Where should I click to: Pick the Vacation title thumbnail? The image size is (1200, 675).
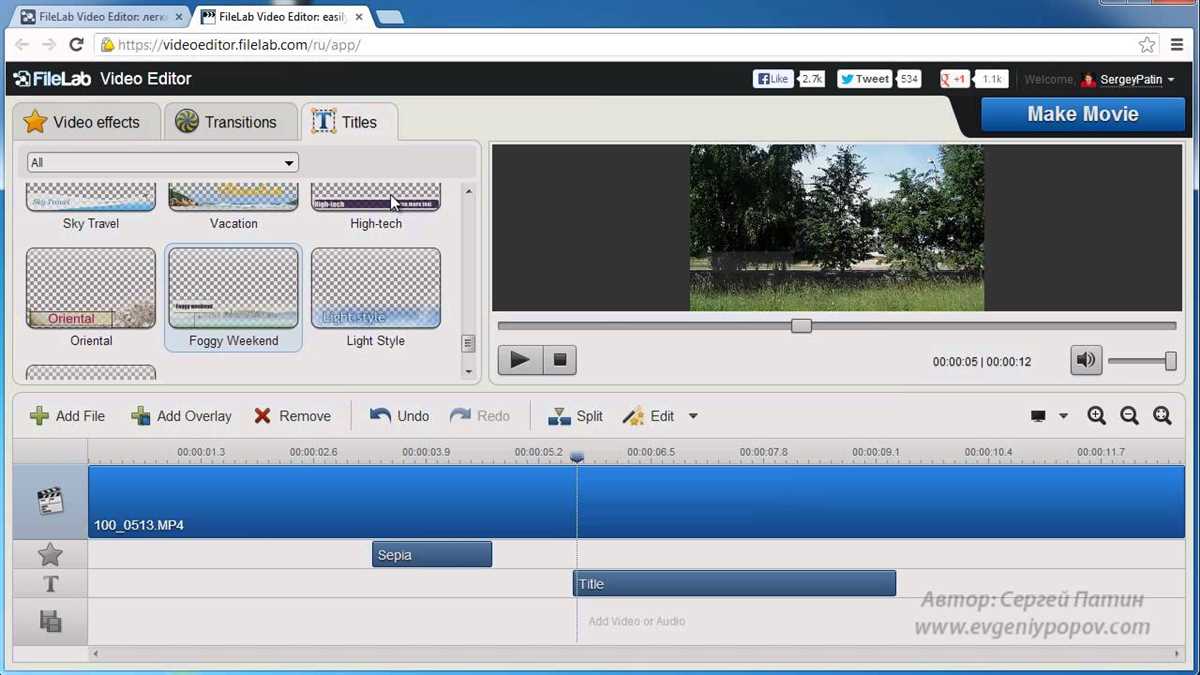[233, 197]
